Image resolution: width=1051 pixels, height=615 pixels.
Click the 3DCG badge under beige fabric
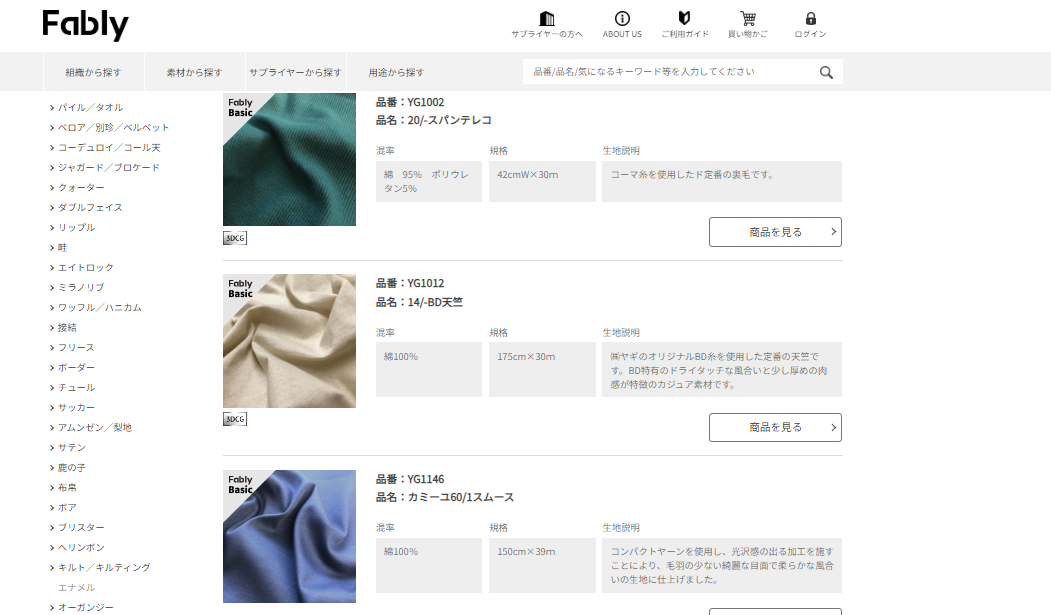[x=235, y=419]
